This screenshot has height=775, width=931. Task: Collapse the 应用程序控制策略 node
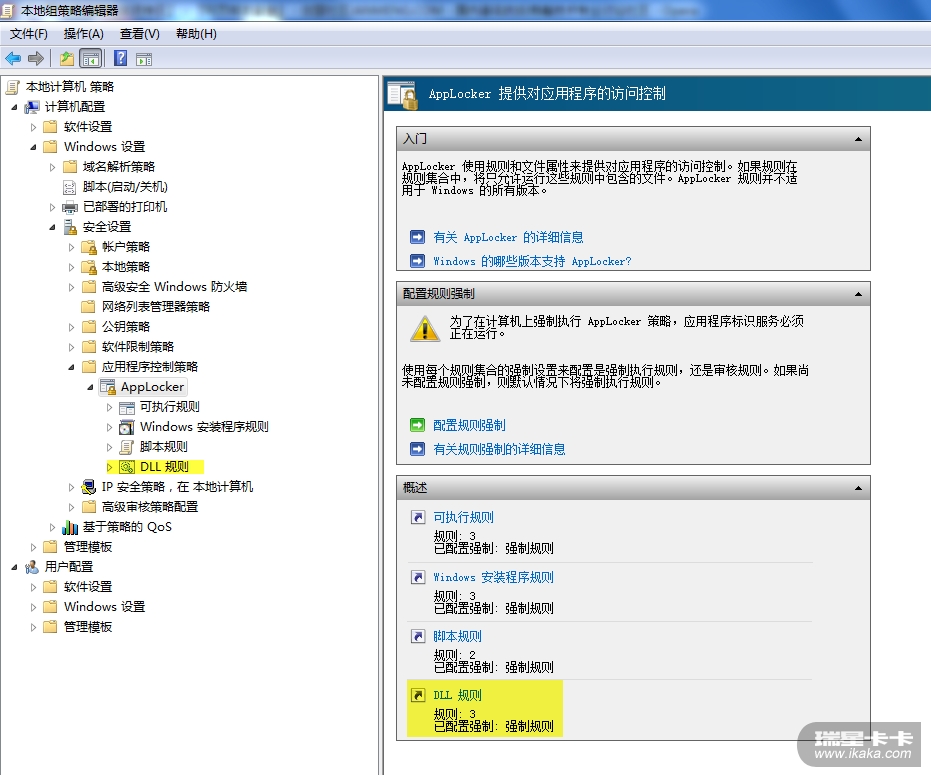[x=71, y=368]
